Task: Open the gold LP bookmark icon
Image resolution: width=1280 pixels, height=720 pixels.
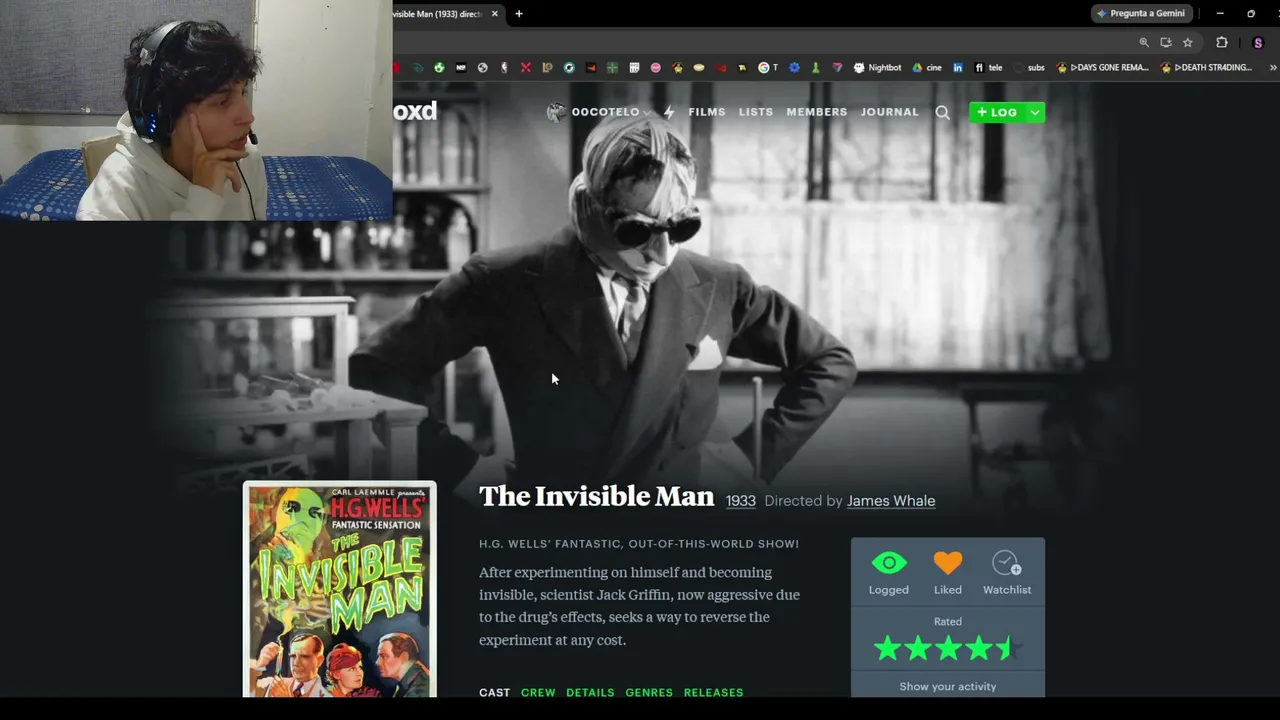Action: pyautogui.click(x=547, y=68)
